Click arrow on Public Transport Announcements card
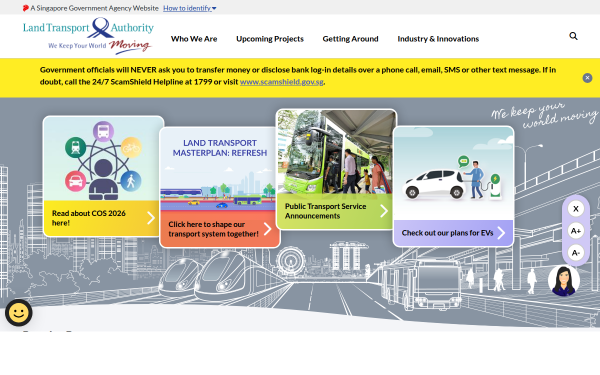The width and height of the screenshot is (600, 375). (384, 211)
